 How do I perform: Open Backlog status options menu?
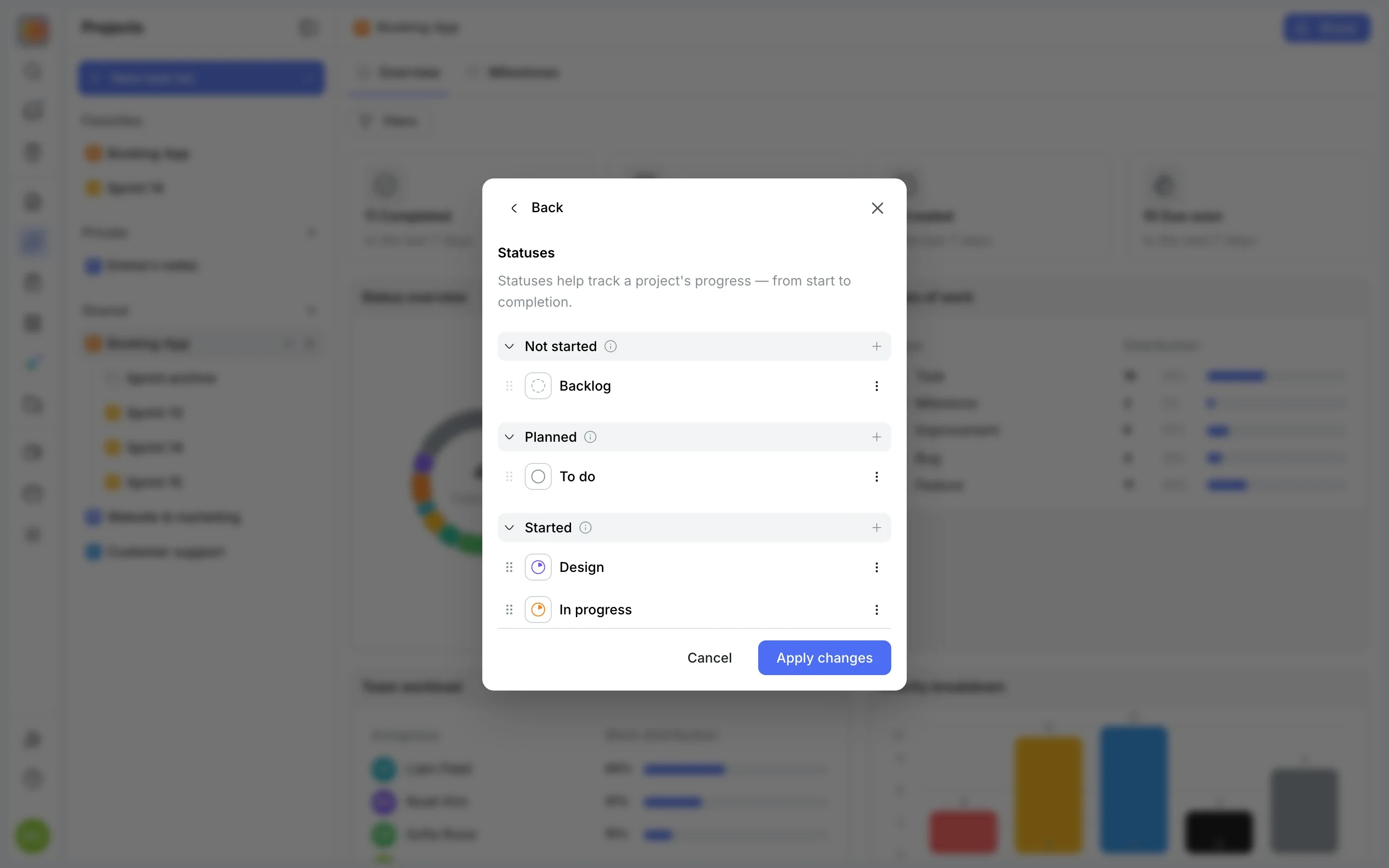(x=876, y=386)
